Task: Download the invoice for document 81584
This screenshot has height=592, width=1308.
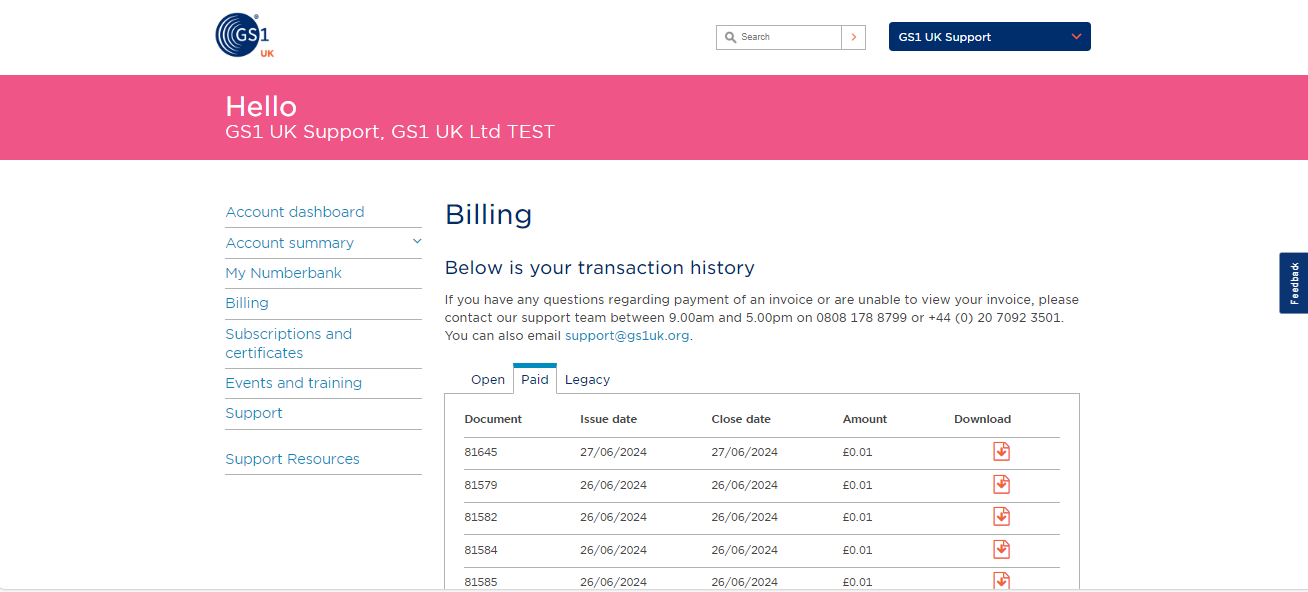Action: click(1001, 549)
